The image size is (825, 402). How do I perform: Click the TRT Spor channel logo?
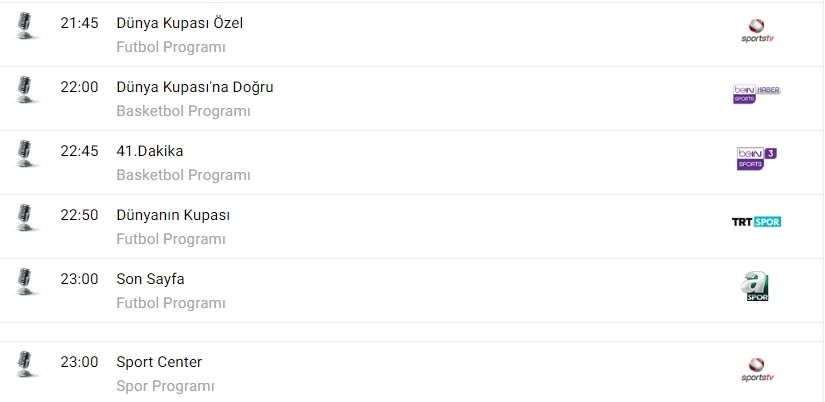click(x=757, y=221)
